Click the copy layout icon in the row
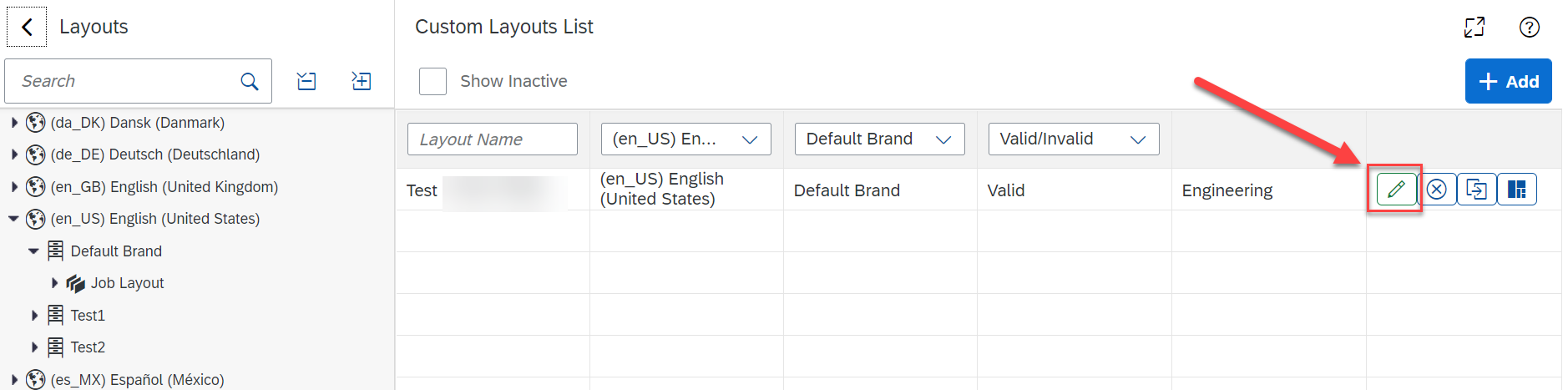 tap(1476, 190)
